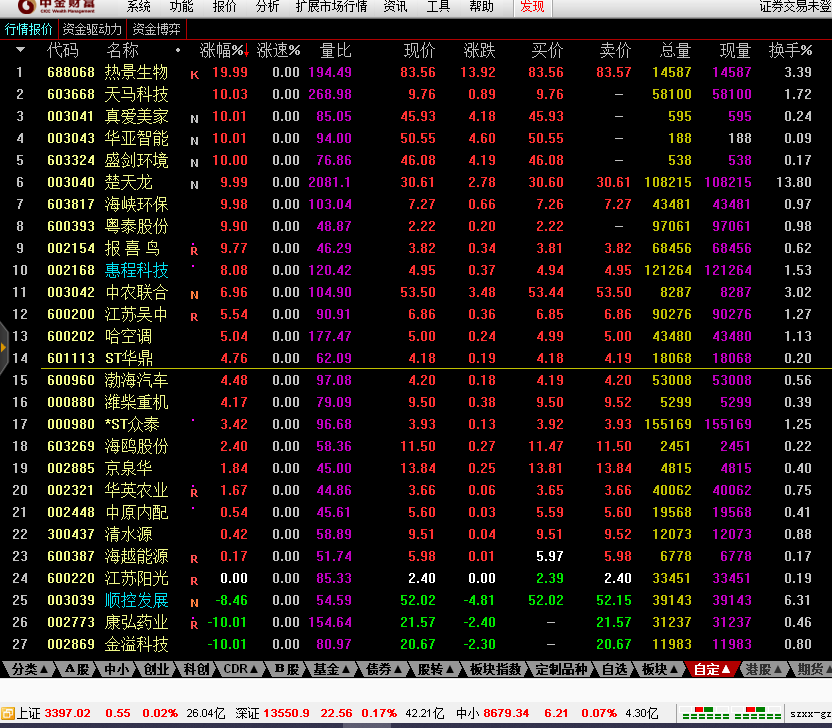Expand the 基金 bottom tab menu
Screen dimensions: 832x728
[x=331, y=669]
